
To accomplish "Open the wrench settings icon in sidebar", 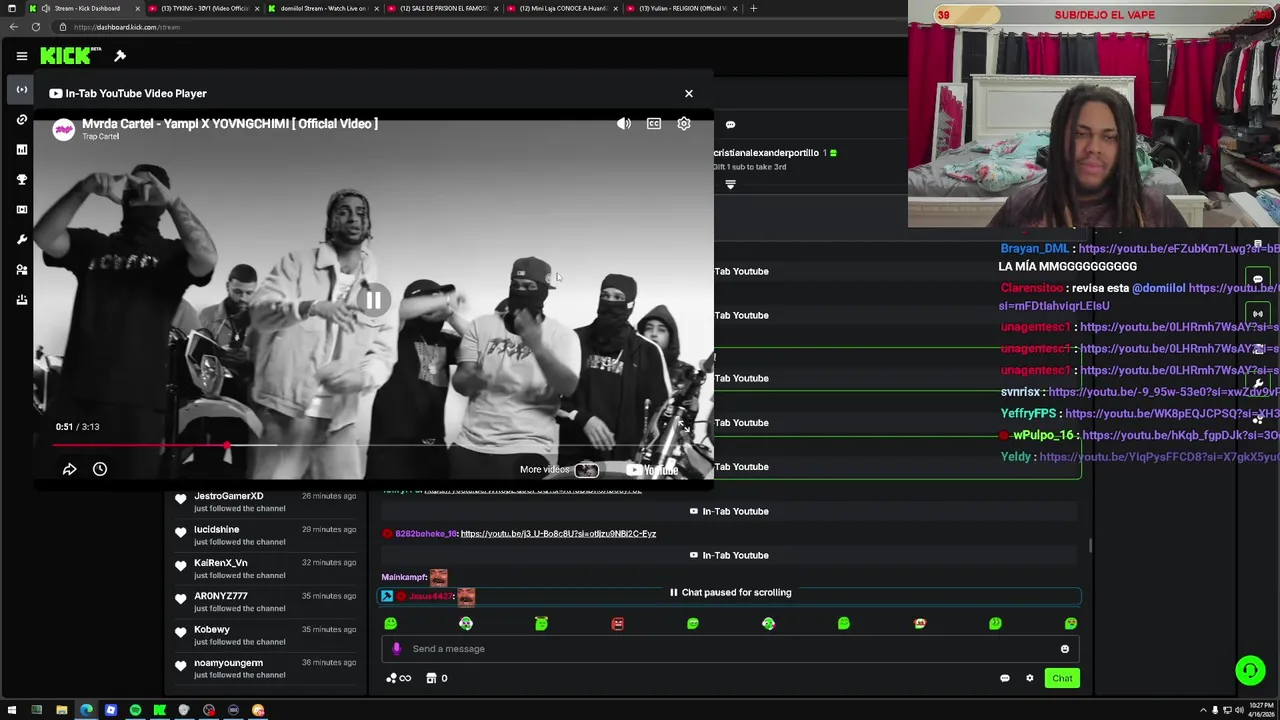I will tap(22, 240).
